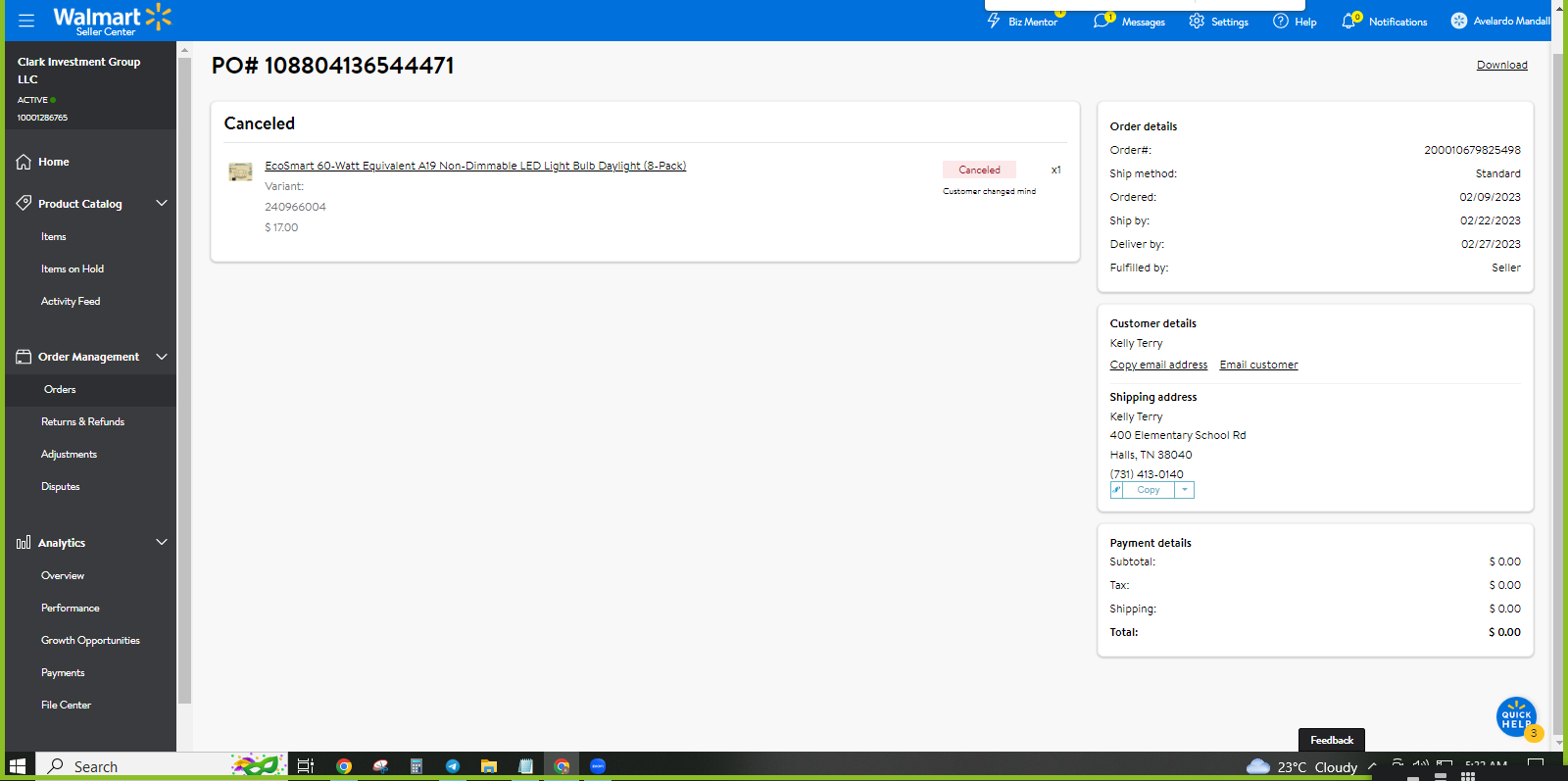The height and width of the screenshot is (781, 1568).
Task: Open the Messages chat bubble icon
Action: point(1102,21)
